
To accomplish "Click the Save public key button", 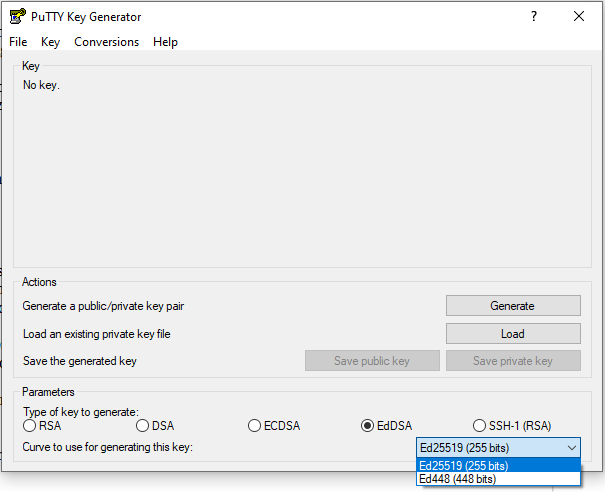I will [372, 361].
